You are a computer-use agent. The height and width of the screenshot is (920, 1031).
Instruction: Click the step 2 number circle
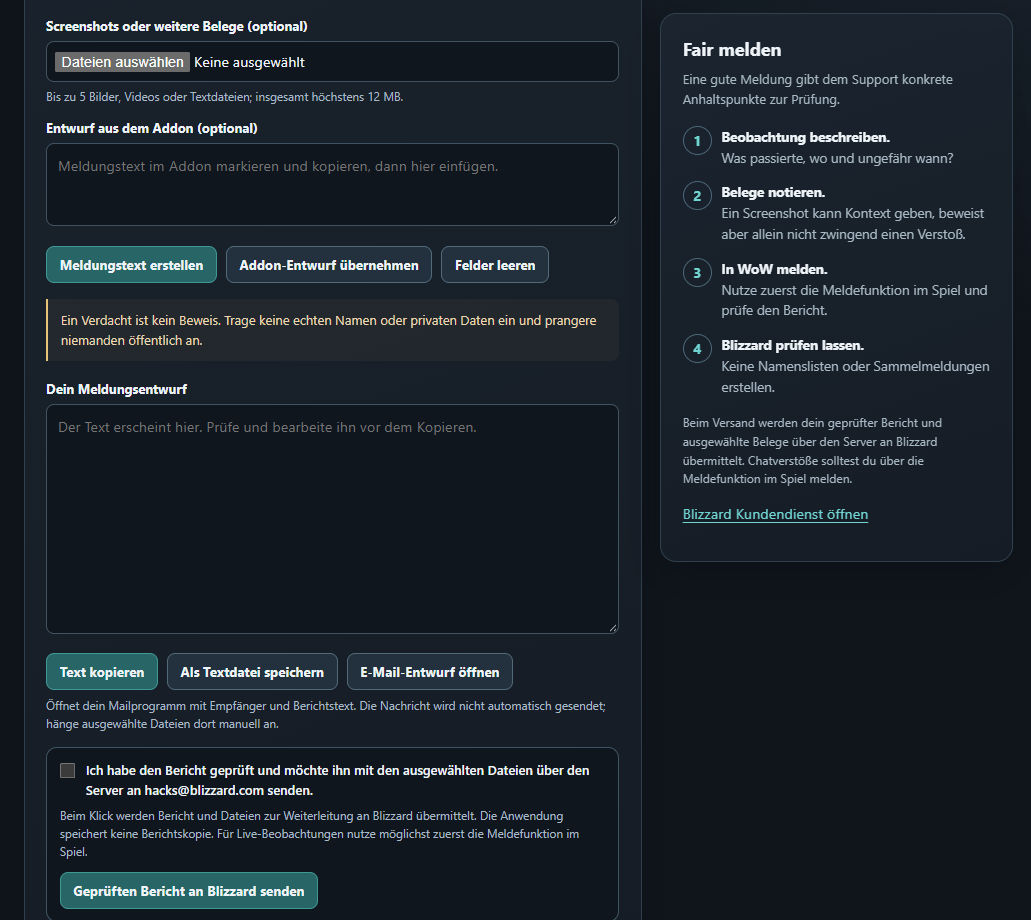tap(697, 196)
